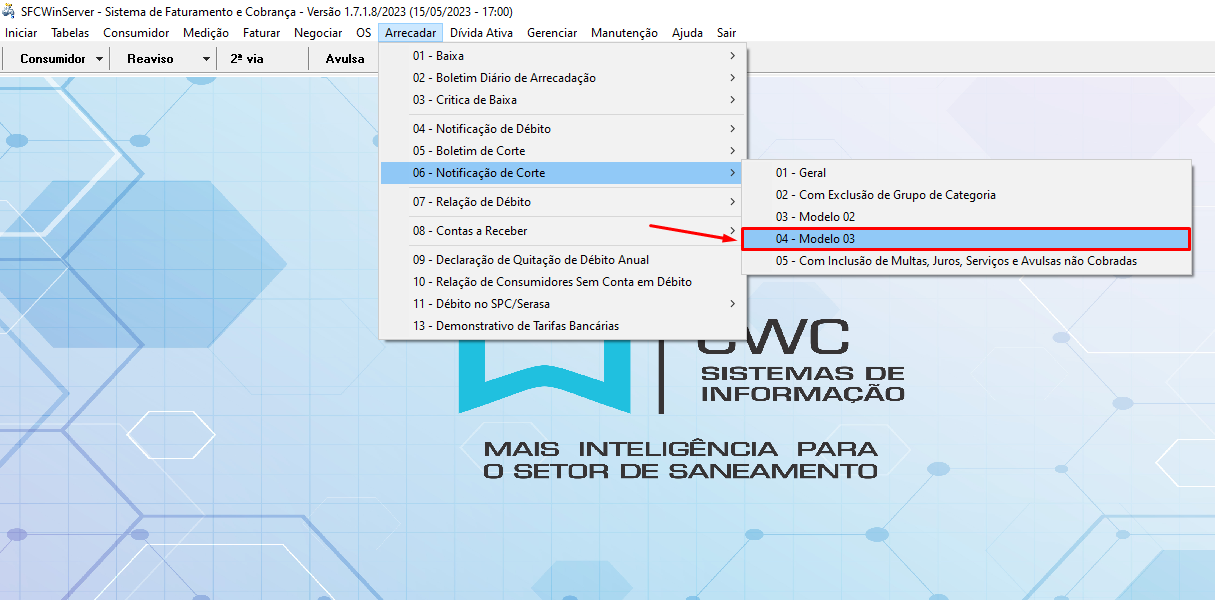The height and width of the screenshot is (600, 1215).
Task: Open the Dívida Ativa menu
Action: click(x=481, y=33)
